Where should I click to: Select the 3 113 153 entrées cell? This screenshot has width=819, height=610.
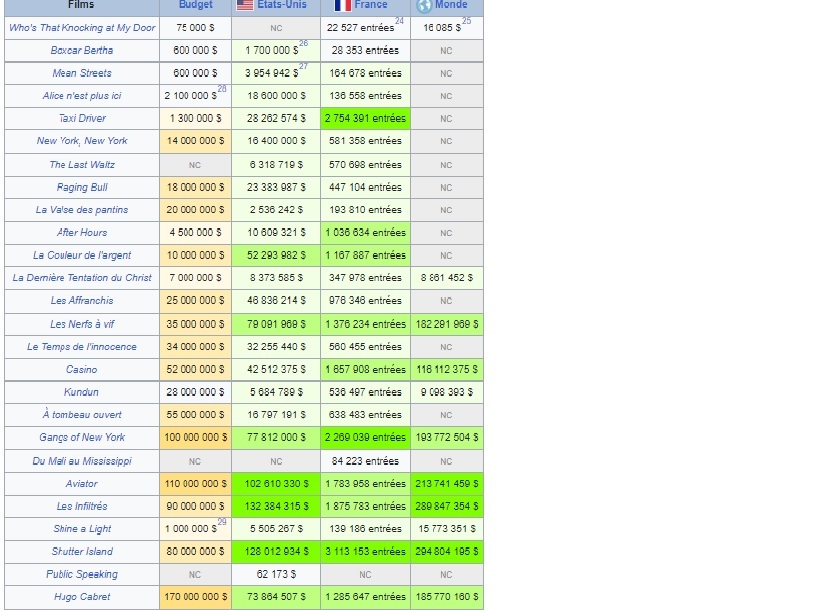coord(365,552)
